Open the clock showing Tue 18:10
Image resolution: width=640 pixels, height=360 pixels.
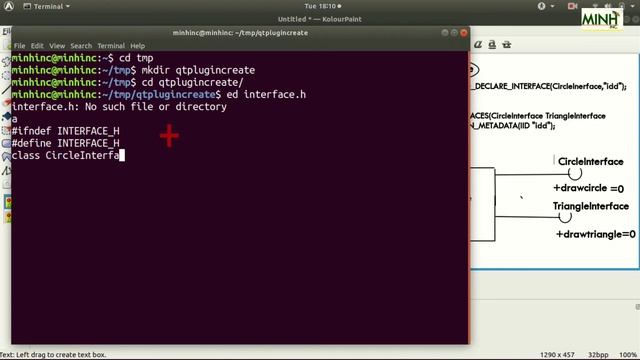click(322, 6)
